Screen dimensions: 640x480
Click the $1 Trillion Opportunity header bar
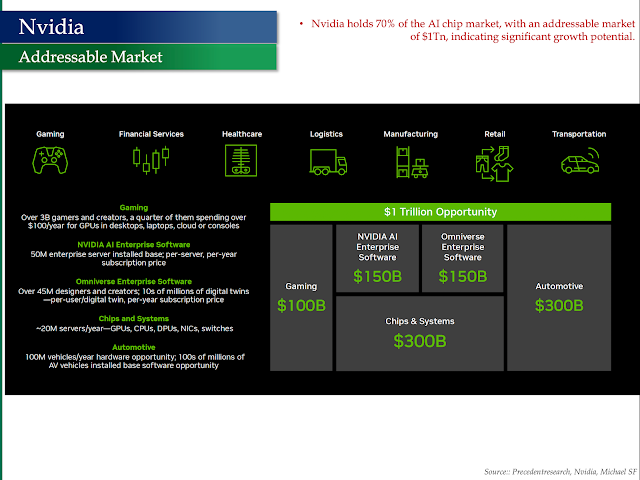[x=440, y=212]
